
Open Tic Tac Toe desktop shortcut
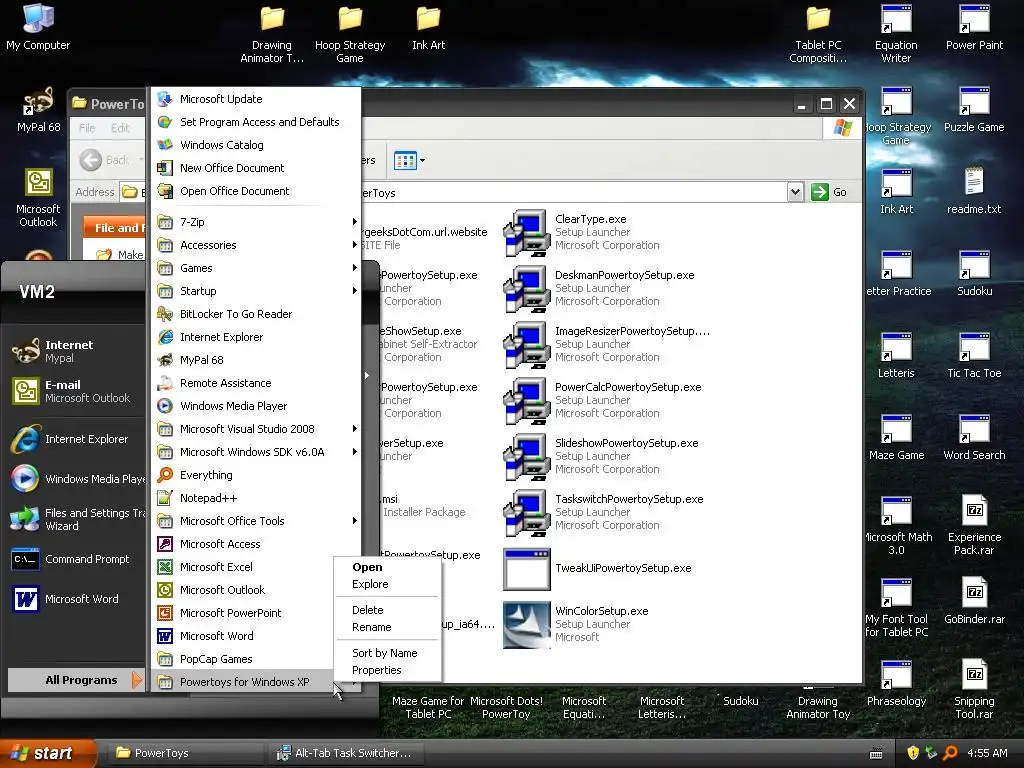974,355
